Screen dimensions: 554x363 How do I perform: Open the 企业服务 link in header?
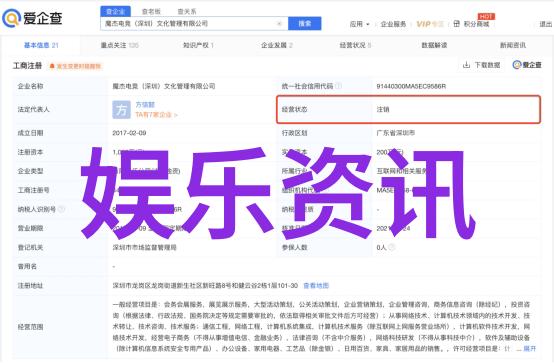[x=393, y=24]
